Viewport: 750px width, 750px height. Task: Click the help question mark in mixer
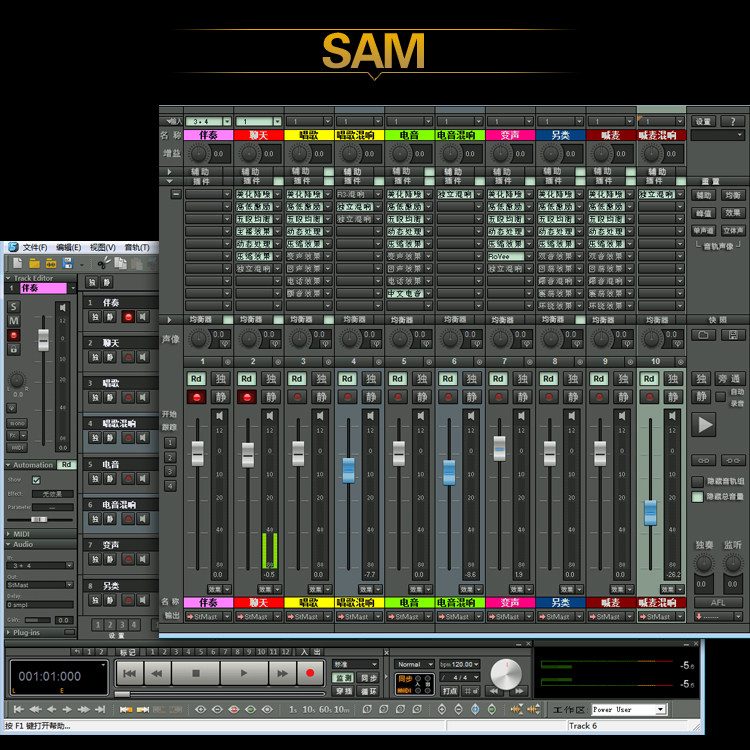click(732, 121)
